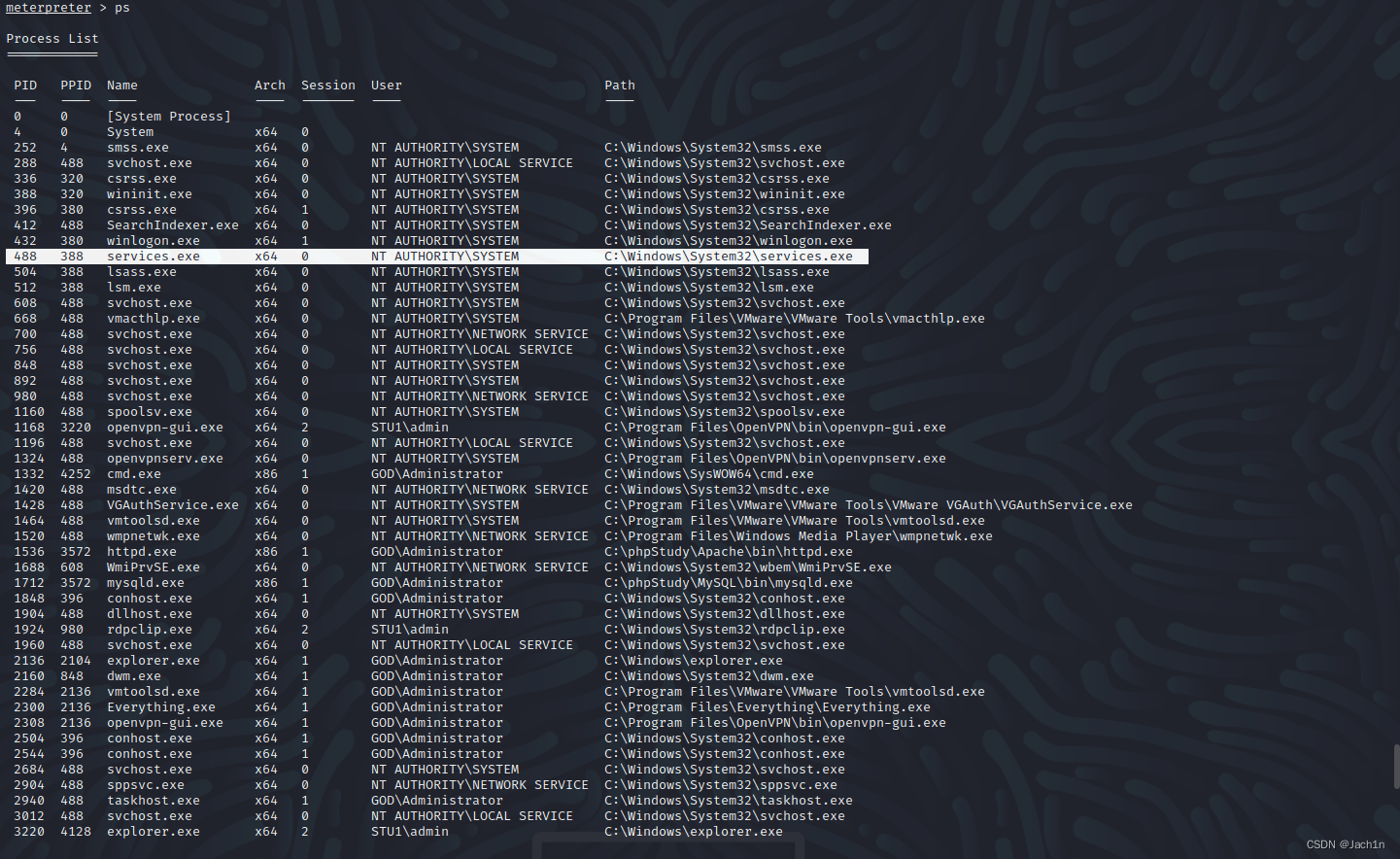Click the PID column header
The width and height of the screenshot is (1400, 859).
(25, 86)
